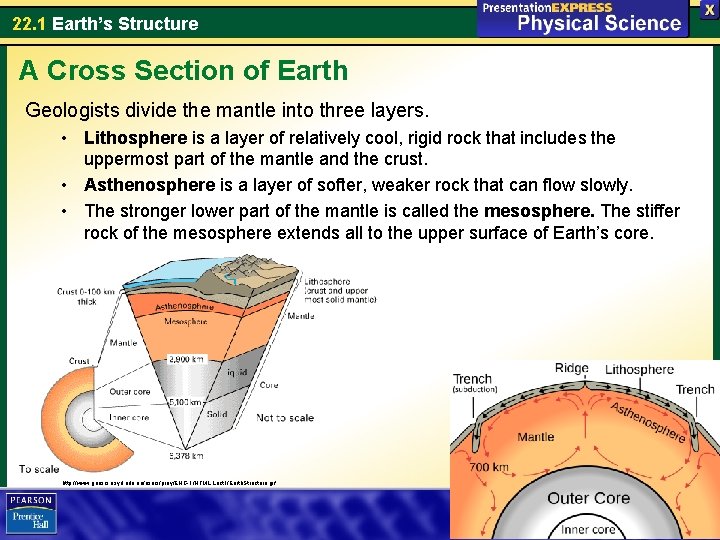
Task: Click the 'Not to scale' label
Action: (285, 418)
